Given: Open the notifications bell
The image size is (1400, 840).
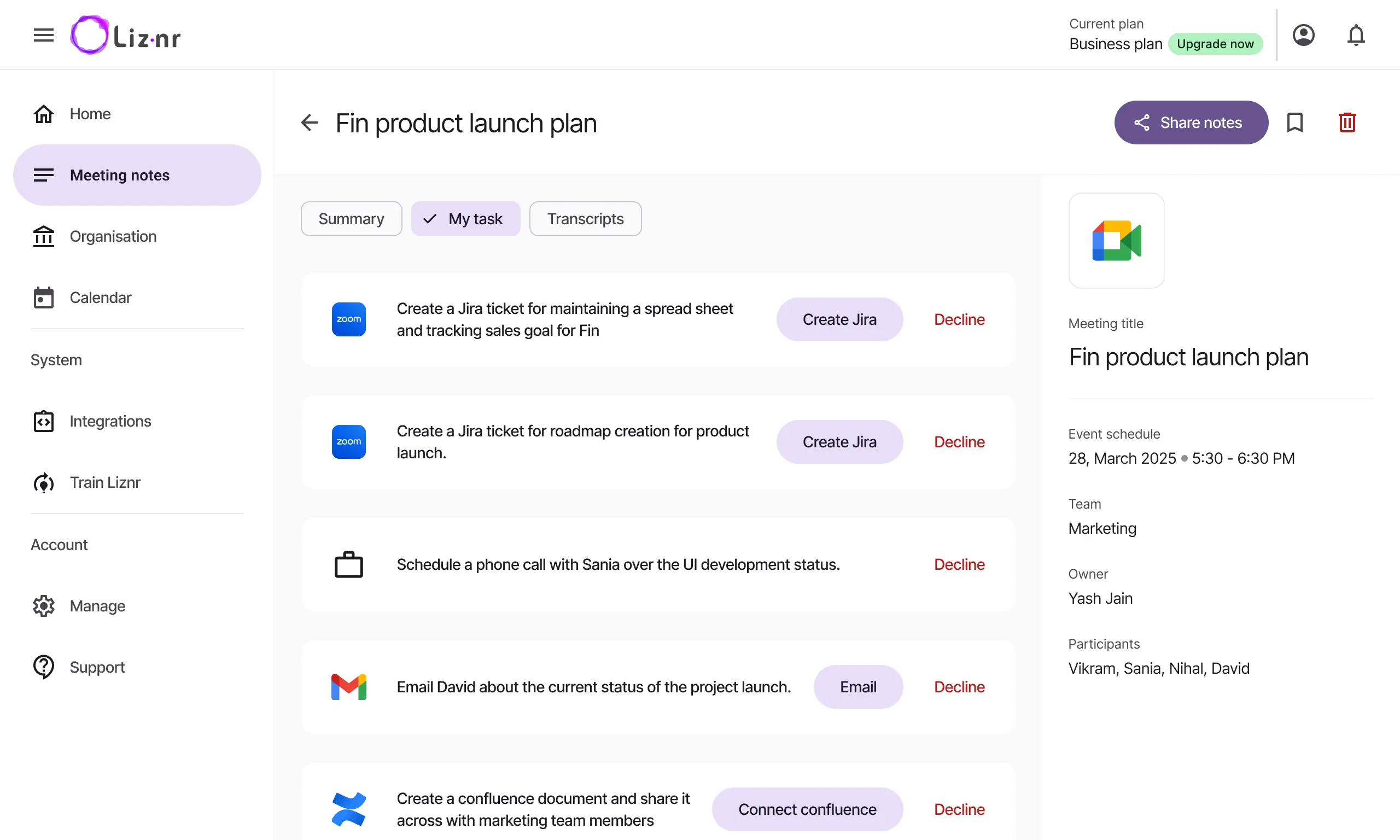Looking at the screenshot, I should (1356, 35).
